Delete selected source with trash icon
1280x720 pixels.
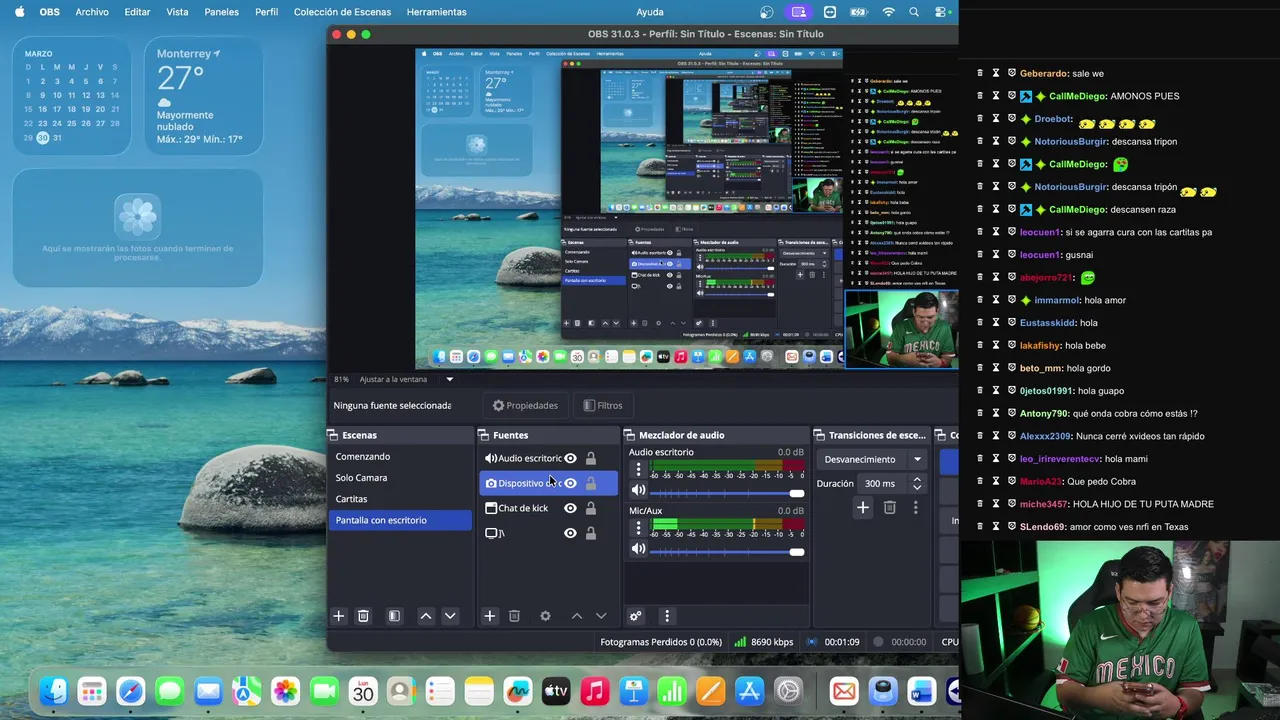(514, 616)
